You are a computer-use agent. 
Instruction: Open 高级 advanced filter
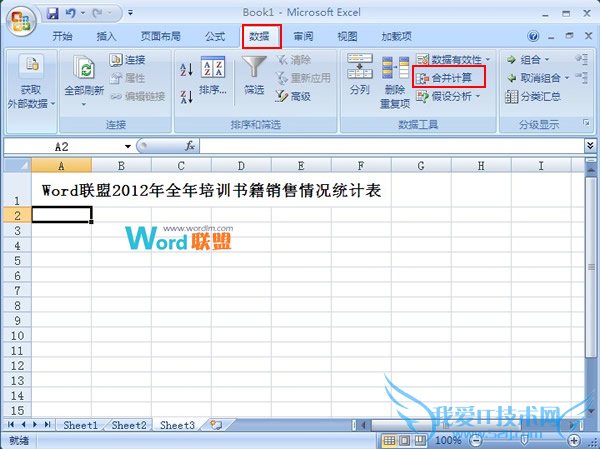click(x=293, y=96)
